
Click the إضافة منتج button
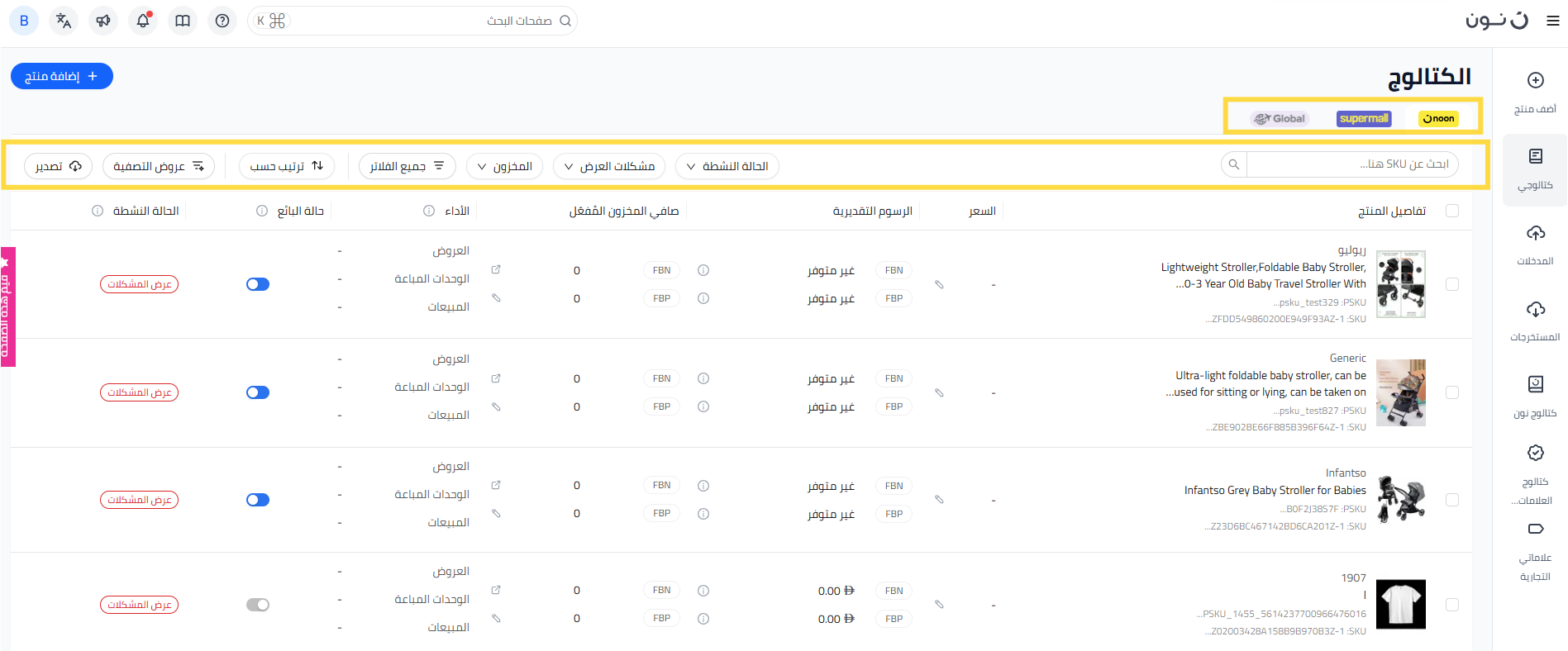pyautogui.click(x=62, y=76)
